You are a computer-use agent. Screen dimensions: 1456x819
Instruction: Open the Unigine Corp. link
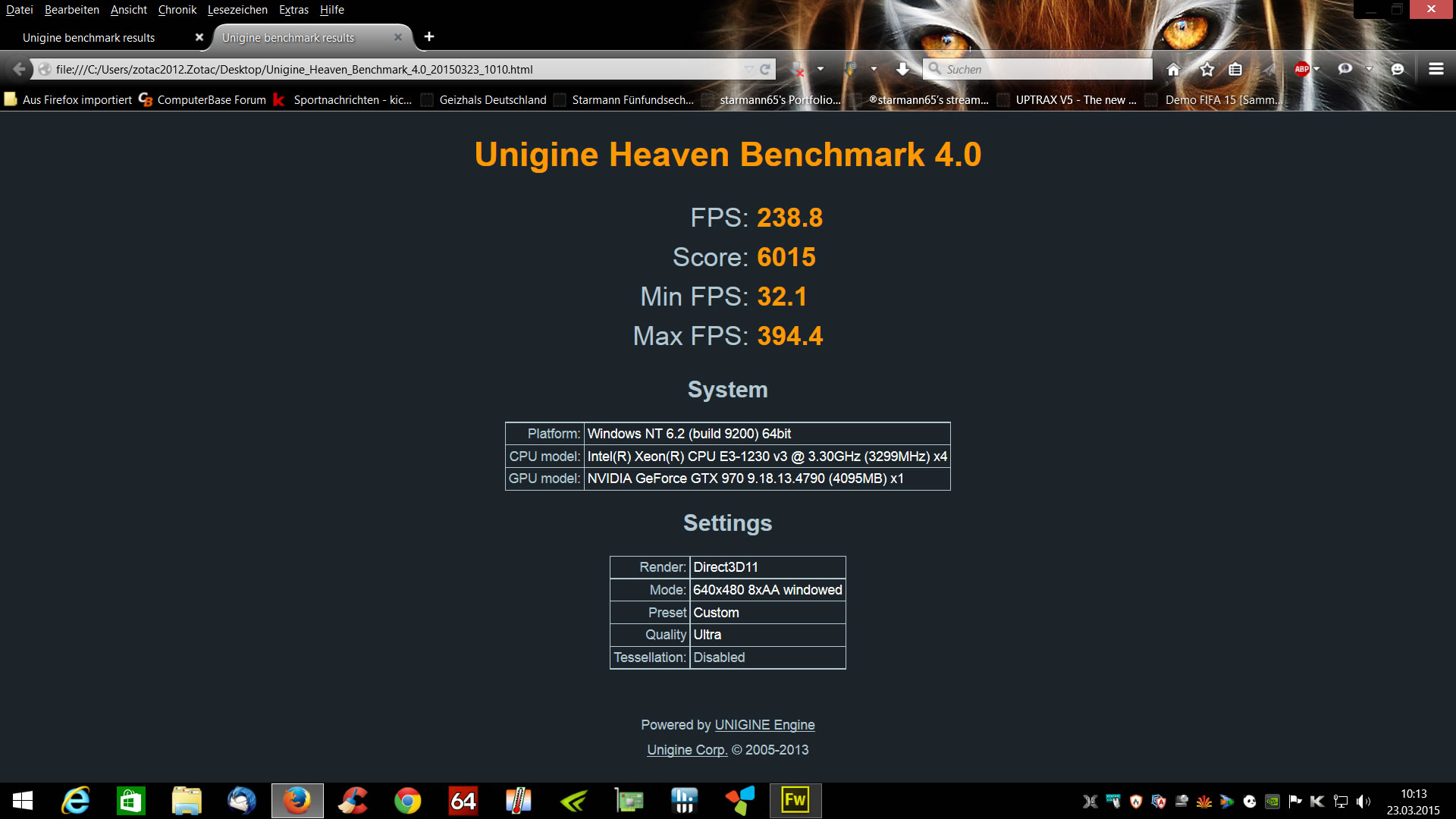point(687,750)
